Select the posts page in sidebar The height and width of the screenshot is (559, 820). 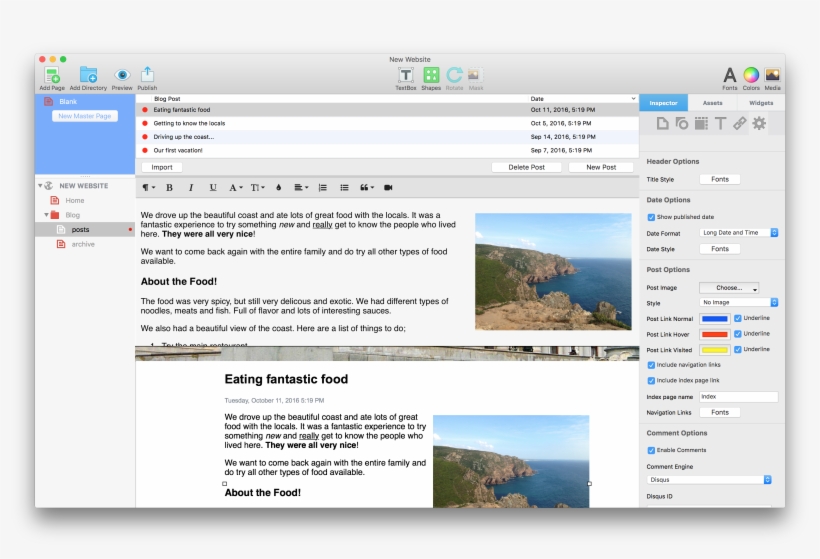tap(85, 230)
